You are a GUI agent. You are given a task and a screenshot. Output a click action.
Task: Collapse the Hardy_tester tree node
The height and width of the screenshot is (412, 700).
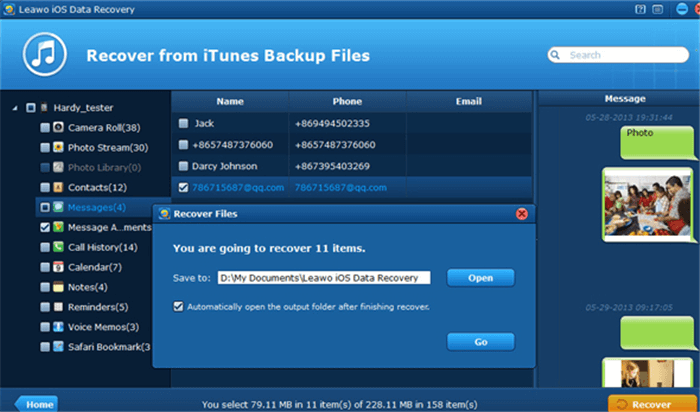click(x=16, y=108)
